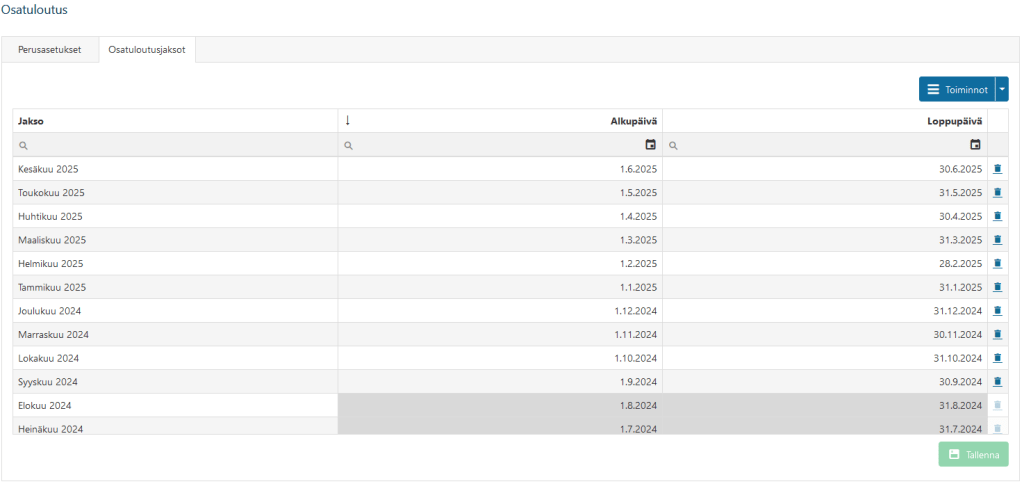The width and height of the screenshot is (1024, 484).
Task: Click trash icon for Toukokuu 2025
Action: tap(997, 193)
